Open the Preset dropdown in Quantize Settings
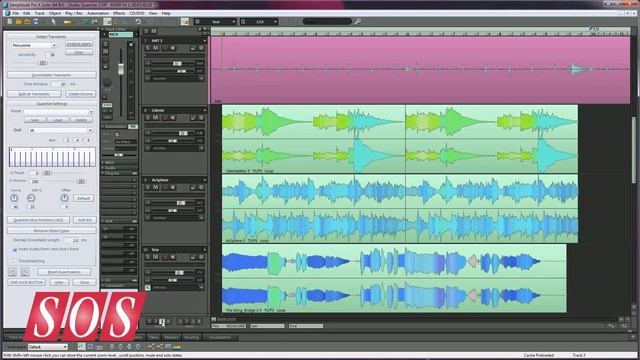Viewport: 640px width, 360px height. pos(58,111)
